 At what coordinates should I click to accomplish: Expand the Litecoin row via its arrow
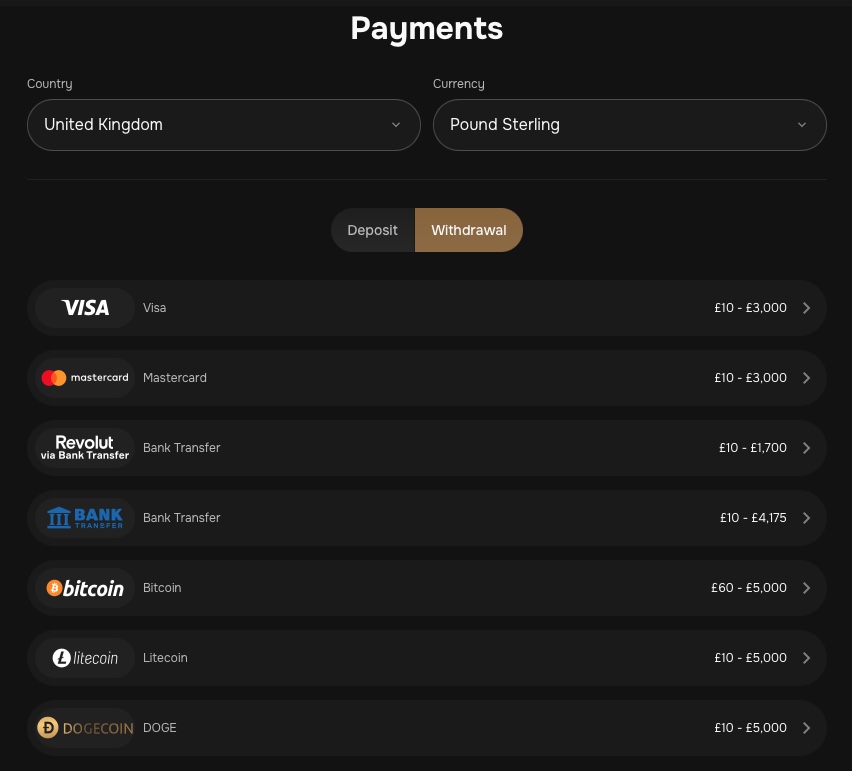click(806, 657)
